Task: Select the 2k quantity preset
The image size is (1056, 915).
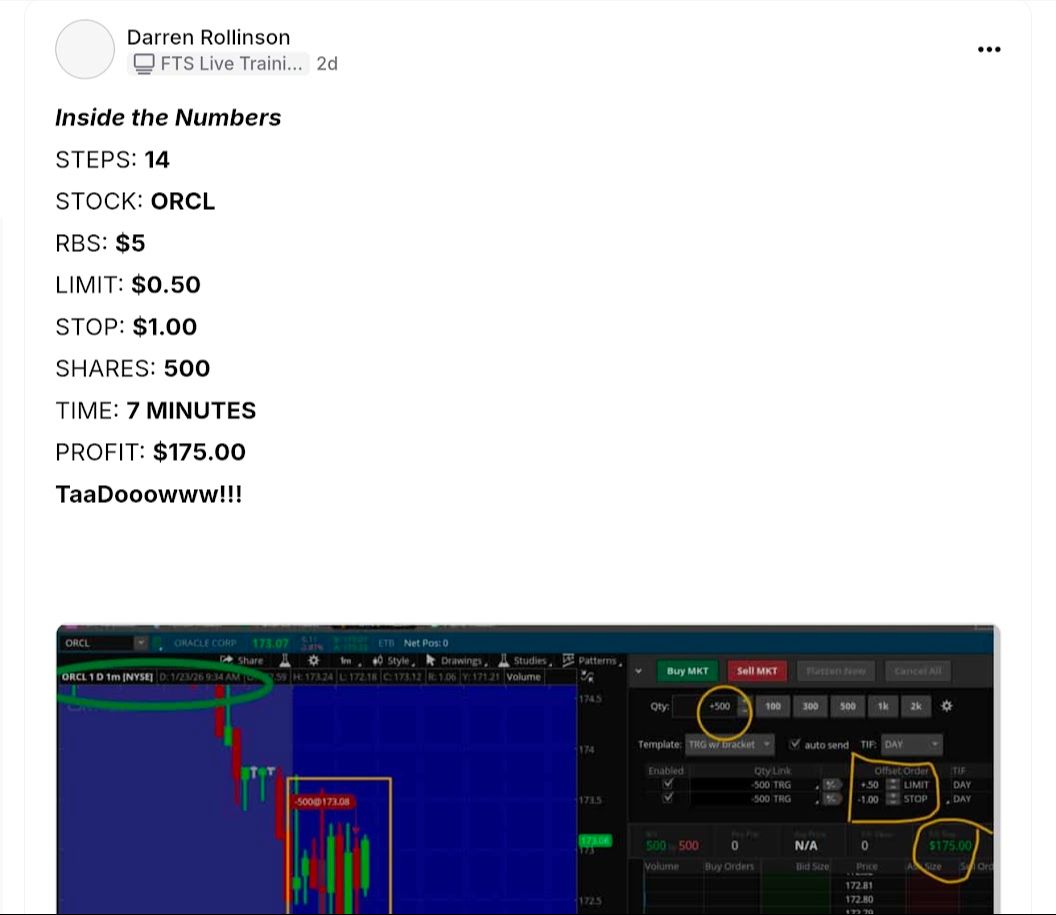Action: pos(916,706)
